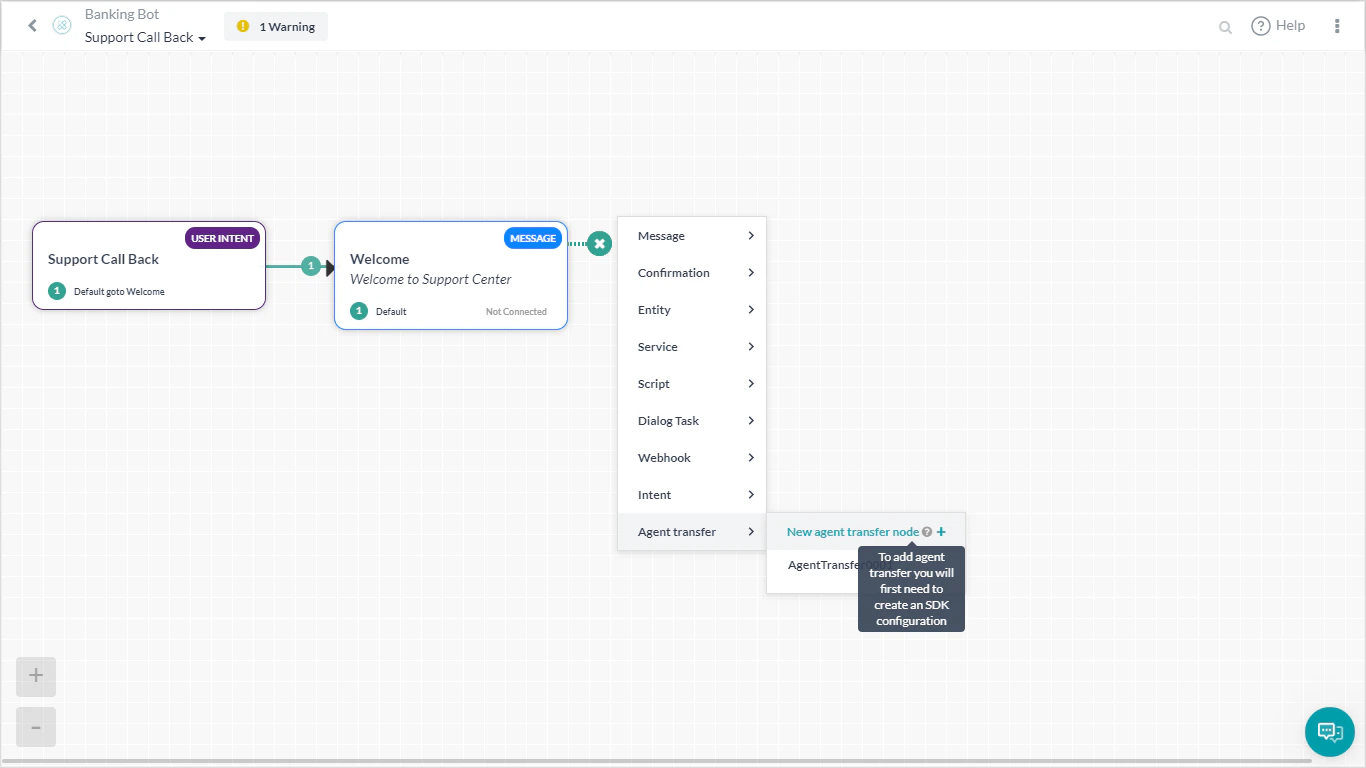Image resolution: width=1366 pixels, height=768 pixels.
Task: Click the 1 Warning indicator
Action: click(x=275, y=26)
